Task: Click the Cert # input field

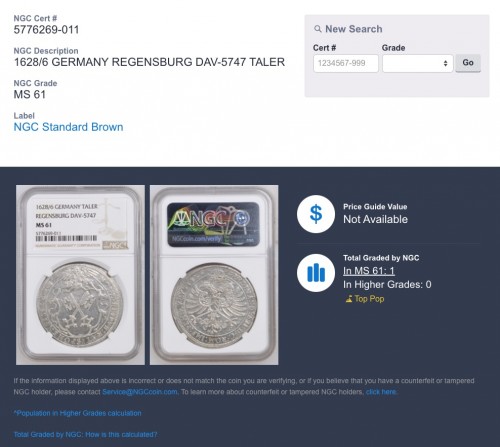Action: 346,63
